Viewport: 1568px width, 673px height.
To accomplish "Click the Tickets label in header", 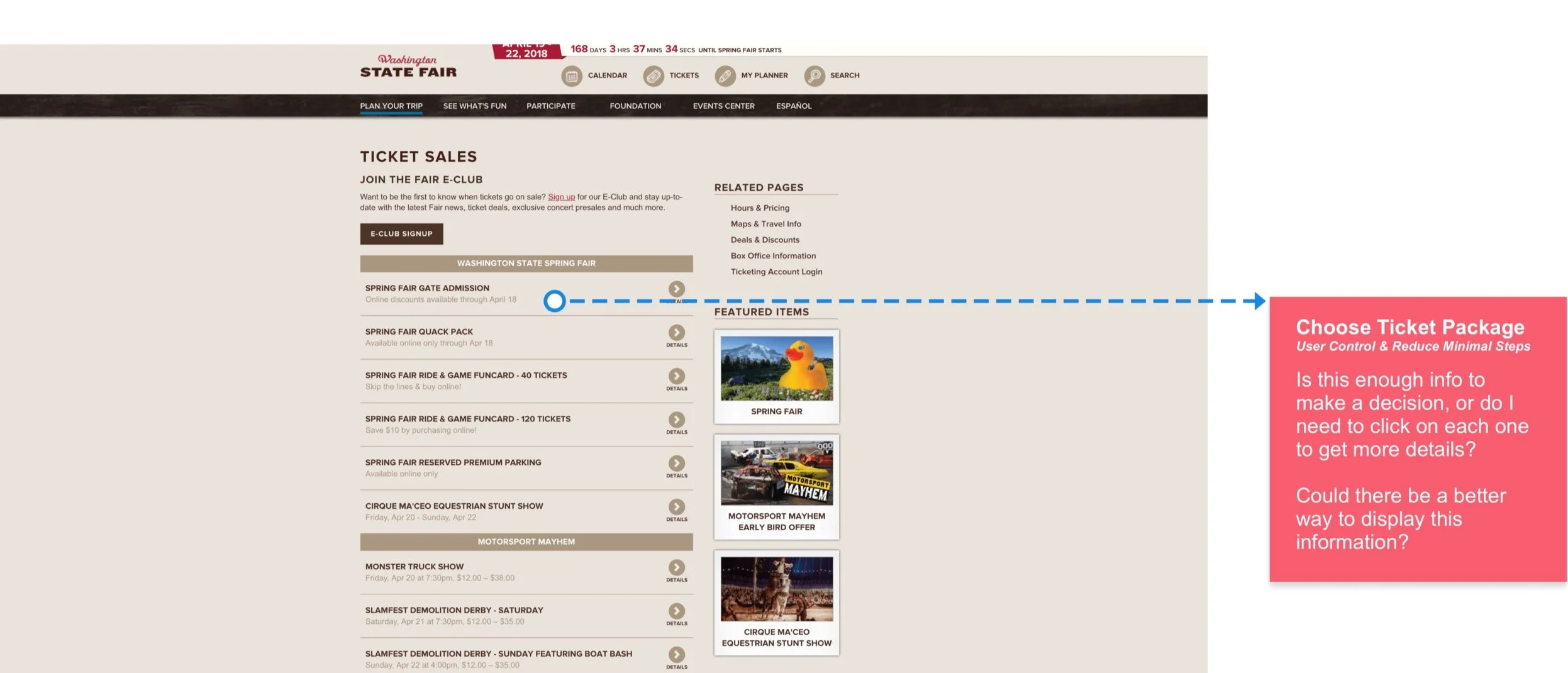I will click(x=684, y=75).
